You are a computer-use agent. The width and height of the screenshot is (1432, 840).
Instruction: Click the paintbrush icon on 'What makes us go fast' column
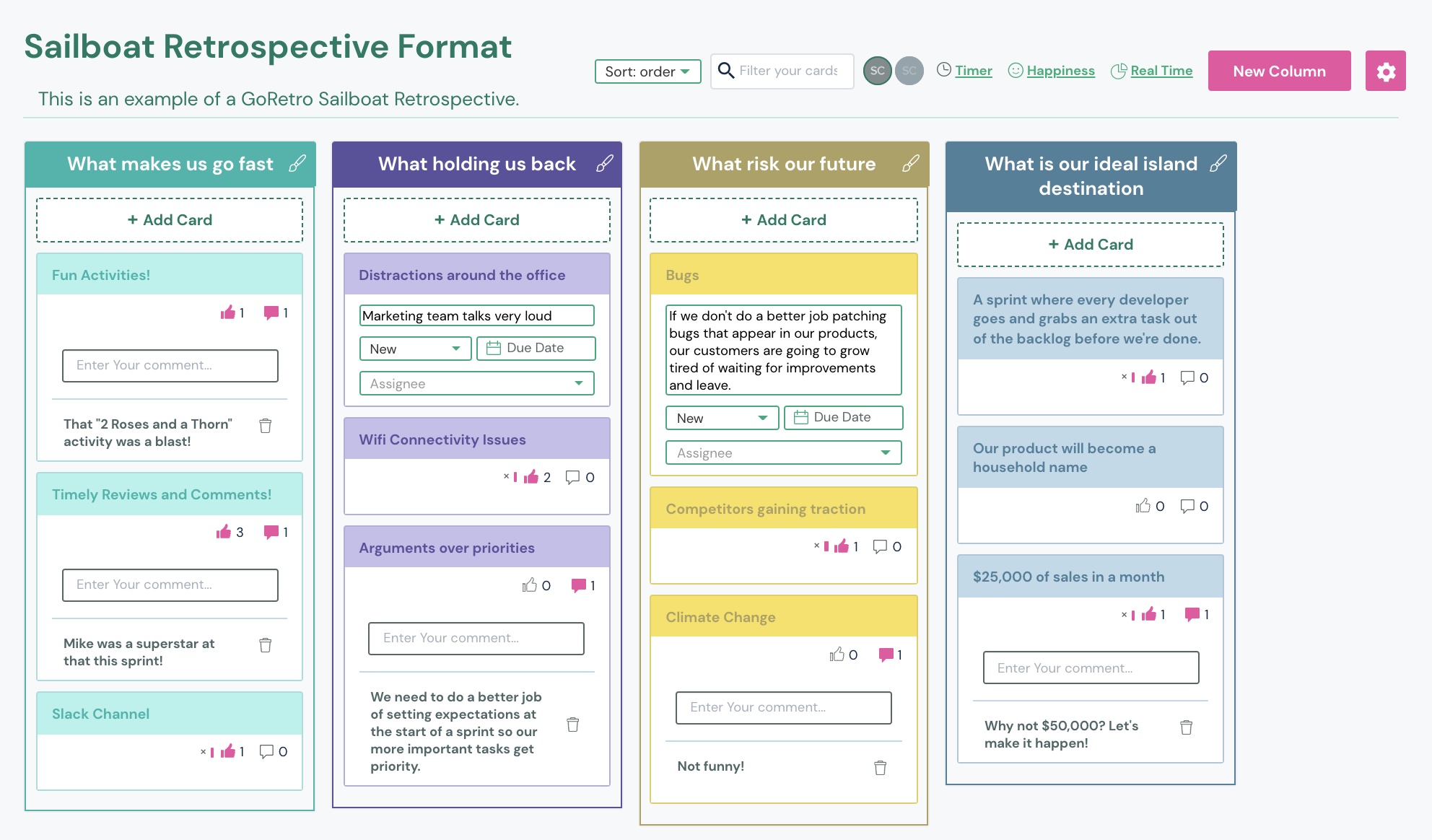[297, 164]
